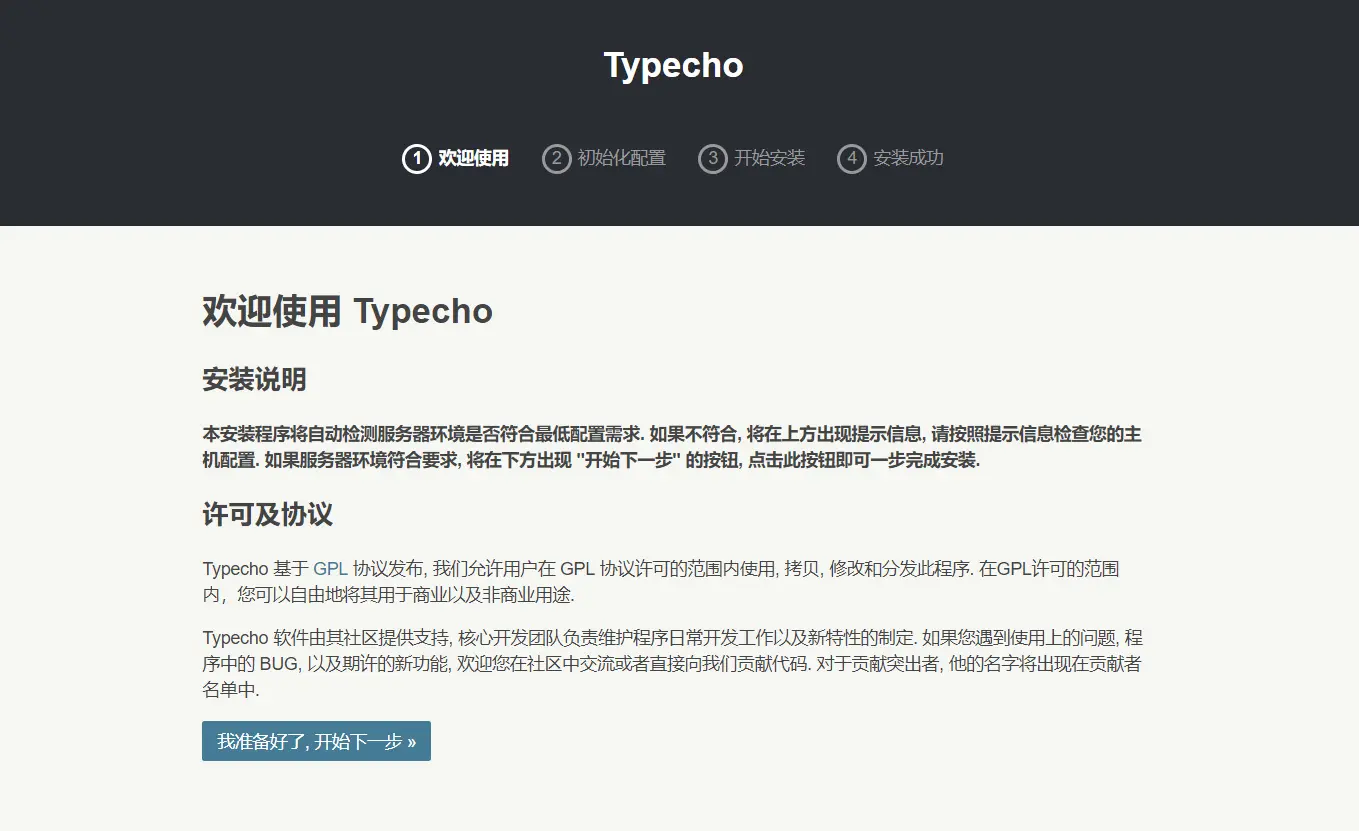This screenshot has width=1359, height=831.
Task: Click 我准备好了, 开始下一步 button
Action: point(316,741)
